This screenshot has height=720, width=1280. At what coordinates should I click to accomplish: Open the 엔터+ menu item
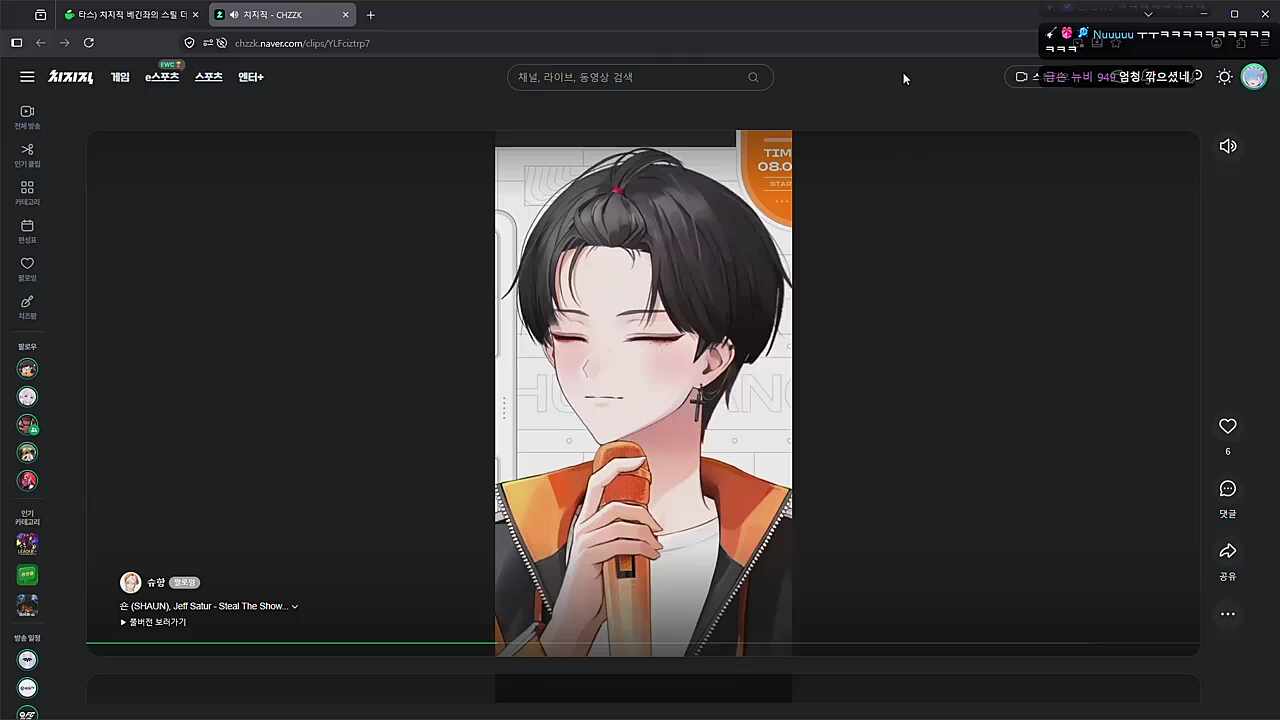[251, 77]
